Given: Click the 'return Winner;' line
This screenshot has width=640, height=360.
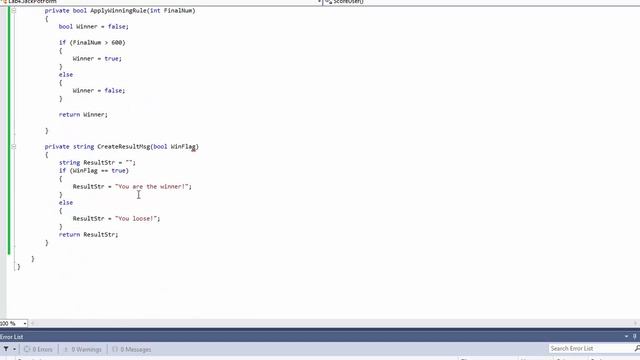Looking at the screenshot, I should 83,115.
